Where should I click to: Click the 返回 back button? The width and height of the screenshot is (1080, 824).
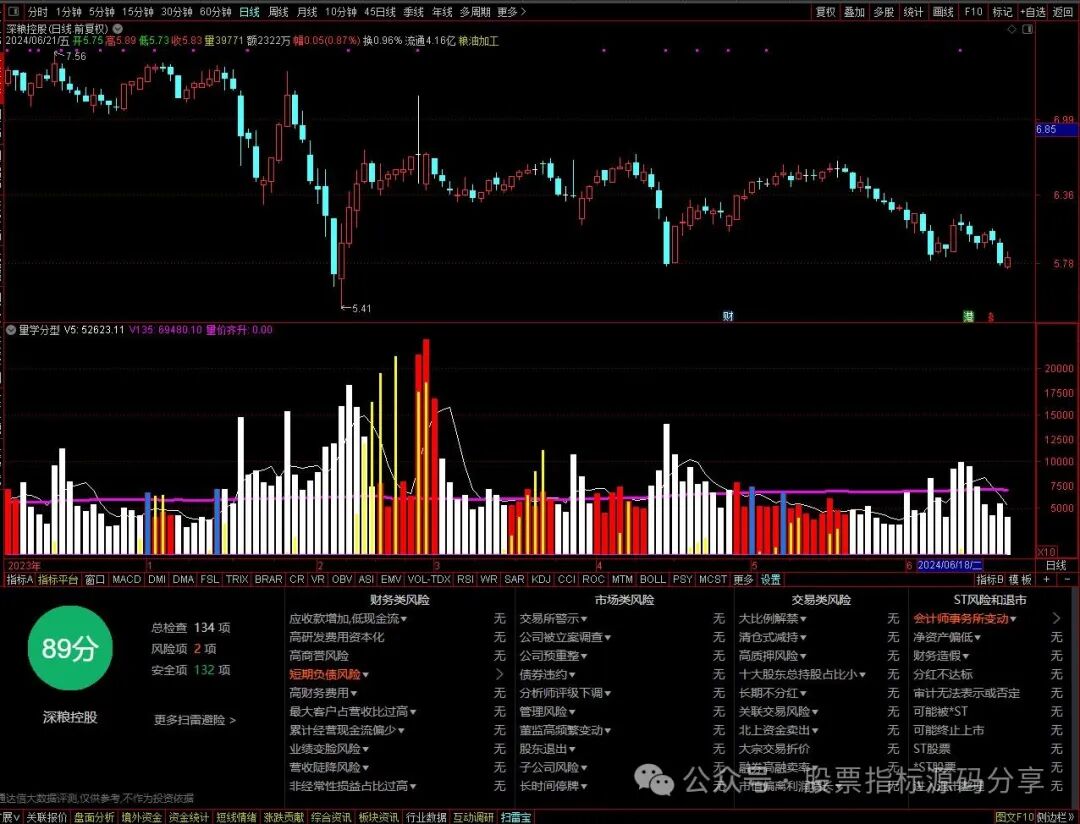click(1063, 12)
